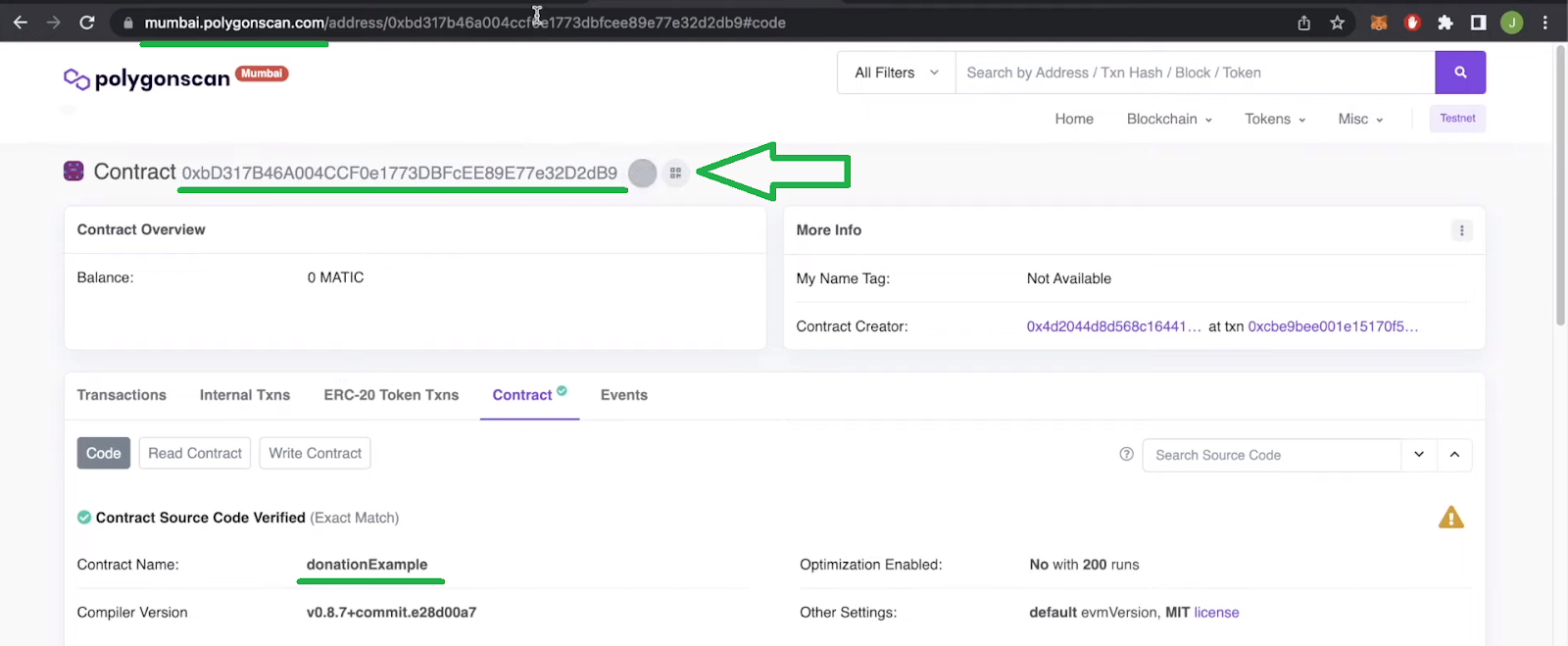Click the Contract Overview heading
The height and width of the screenshot is (646, 1568).
[x=141, y=229]
